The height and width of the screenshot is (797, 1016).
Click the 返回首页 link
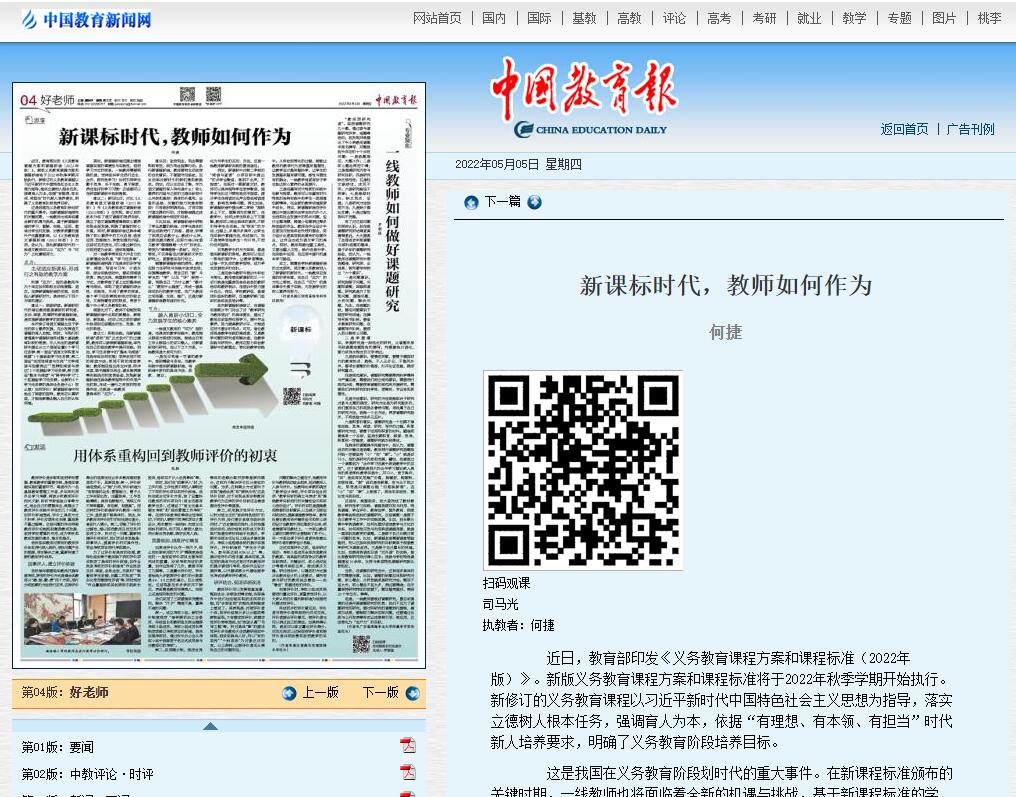[x=905, y=129]
